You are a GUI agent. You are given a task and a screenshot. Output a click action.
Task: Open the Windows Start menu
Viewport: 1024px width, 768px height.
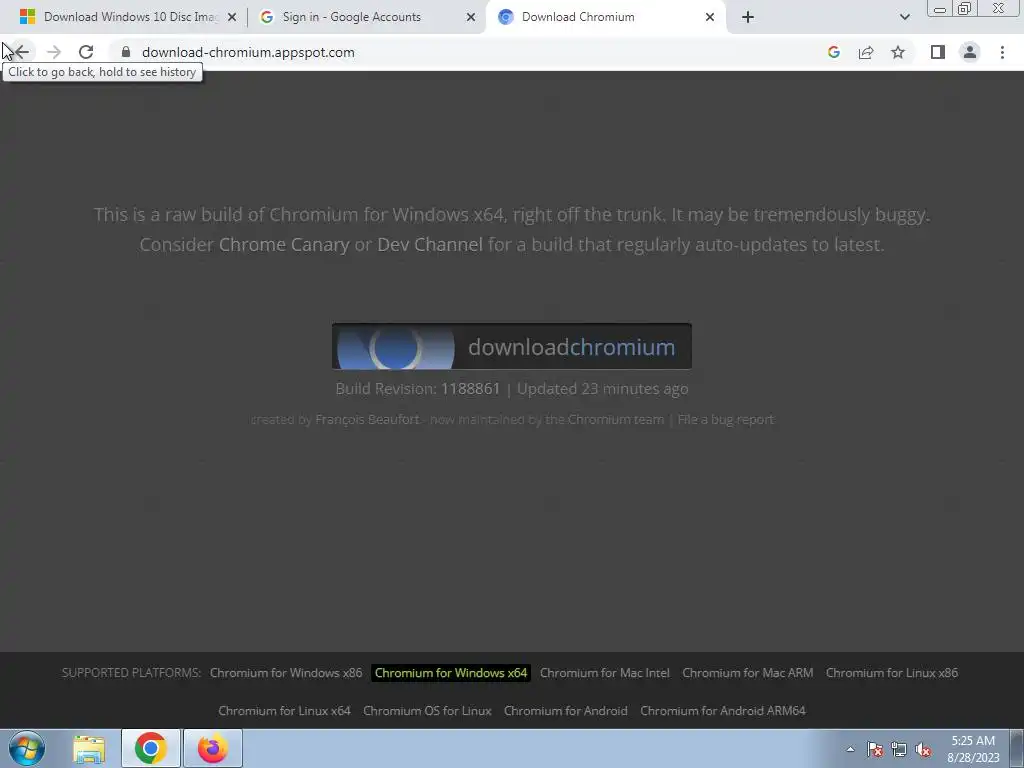(x=27, y=748)
